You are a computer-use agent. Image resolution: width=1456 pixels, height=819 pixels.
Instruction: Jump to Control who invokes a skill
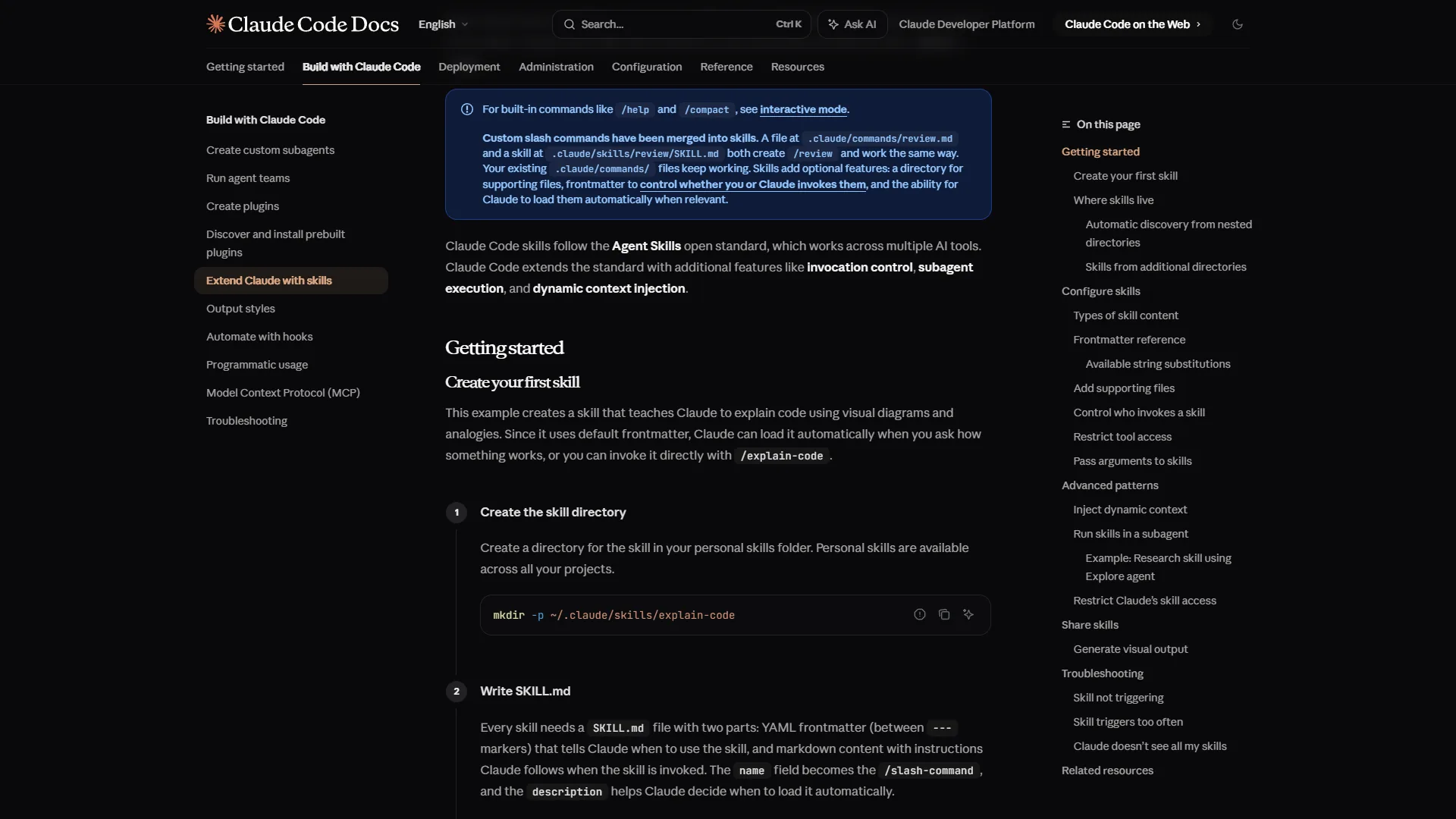pyautogui.click(x=1139, y=413)
